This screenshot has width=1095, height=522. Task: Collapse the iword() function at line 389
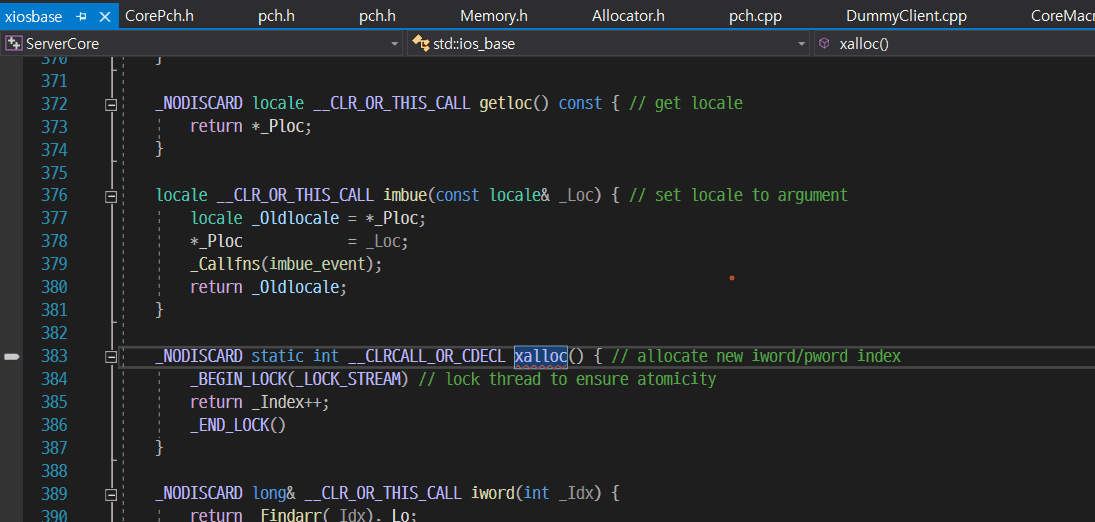click(x=111, y=494)
